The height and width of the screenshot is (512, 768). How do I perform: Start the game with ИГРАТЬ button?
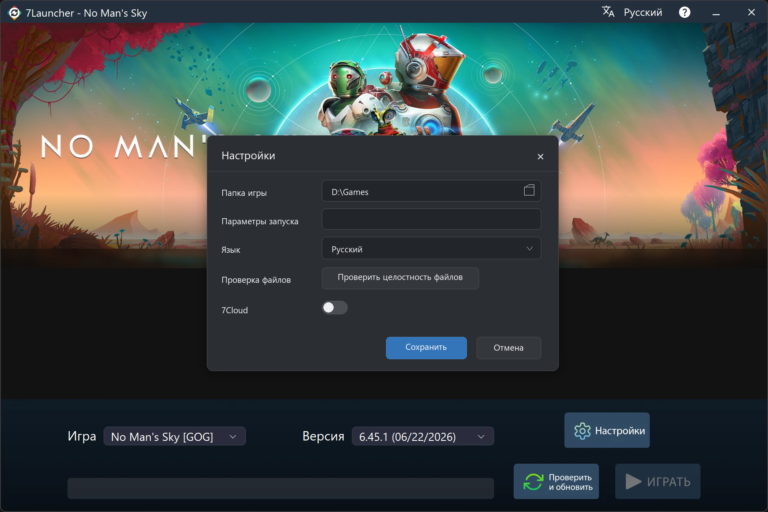pos(657,482)
